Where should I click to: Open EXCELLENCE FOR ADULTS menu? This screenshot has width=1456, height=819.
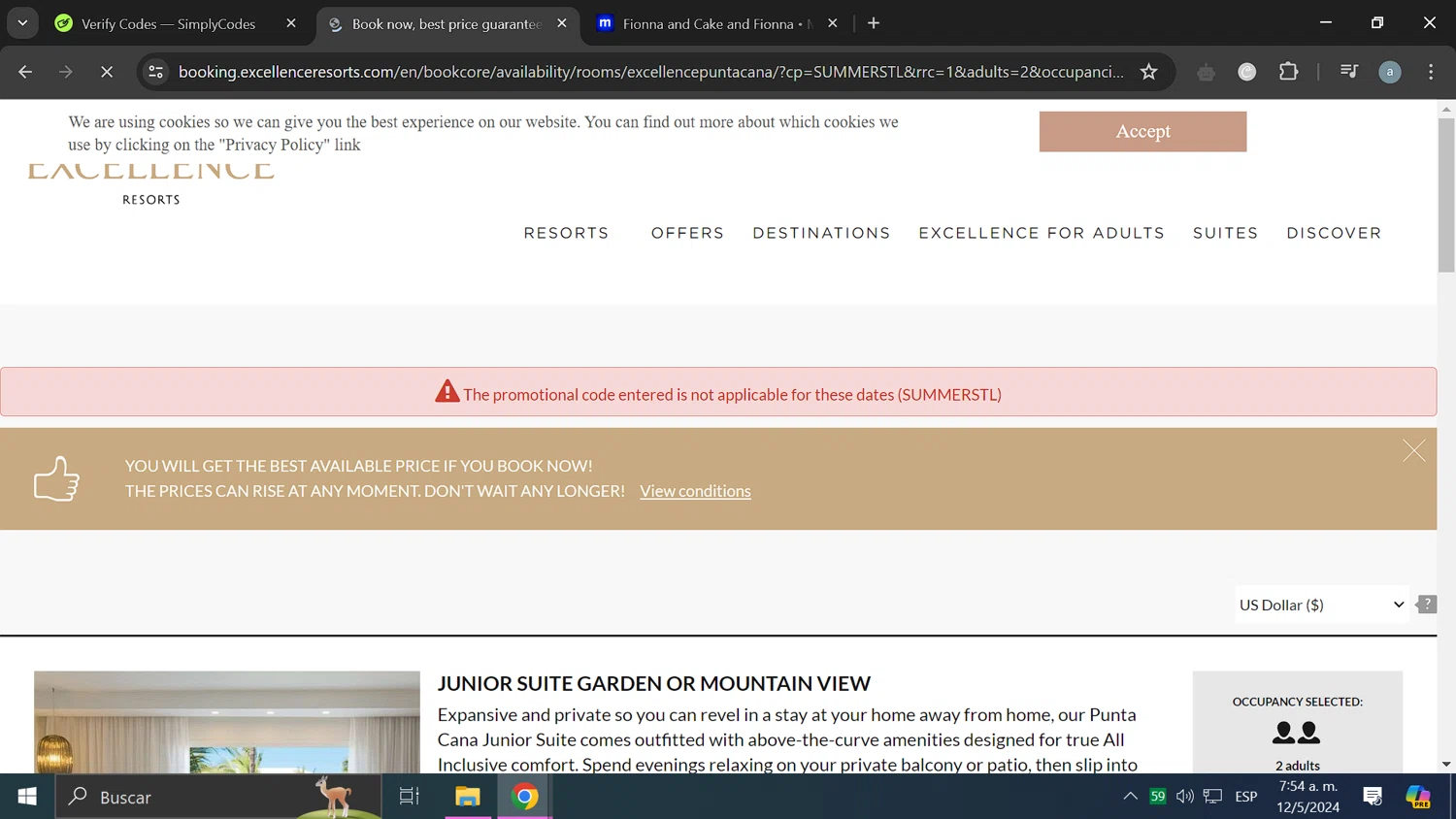coord(1042,233)
